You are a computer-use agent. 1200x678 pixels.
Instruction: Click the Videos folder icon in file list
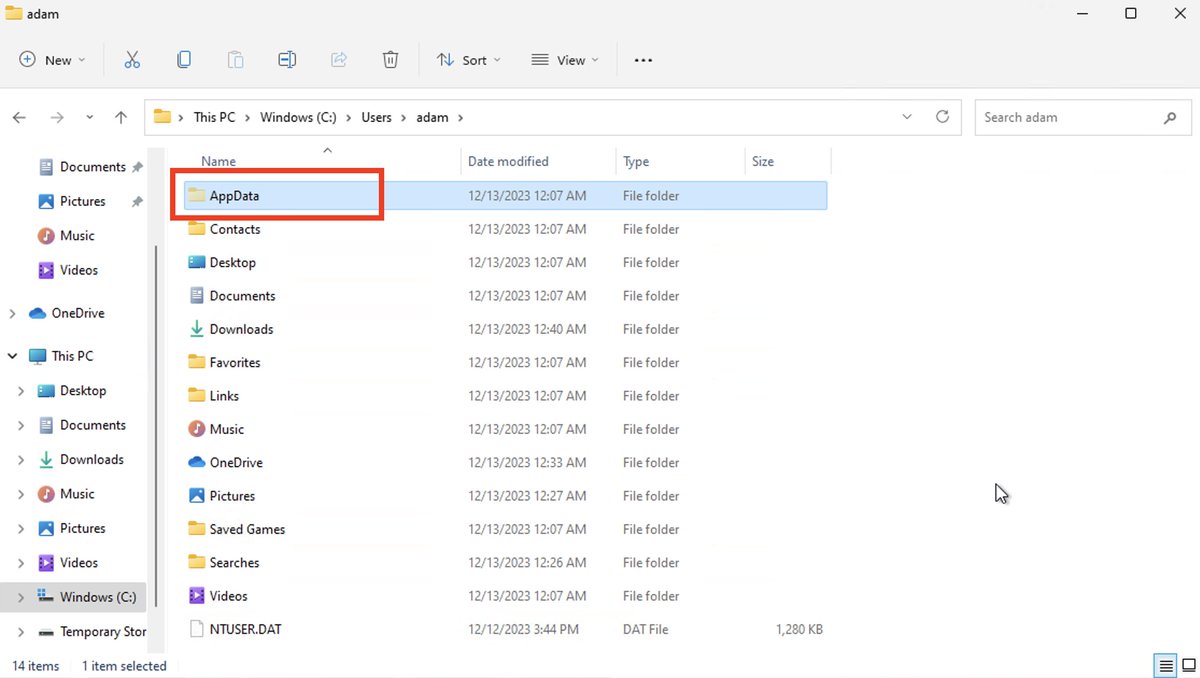tap(197, 596)
